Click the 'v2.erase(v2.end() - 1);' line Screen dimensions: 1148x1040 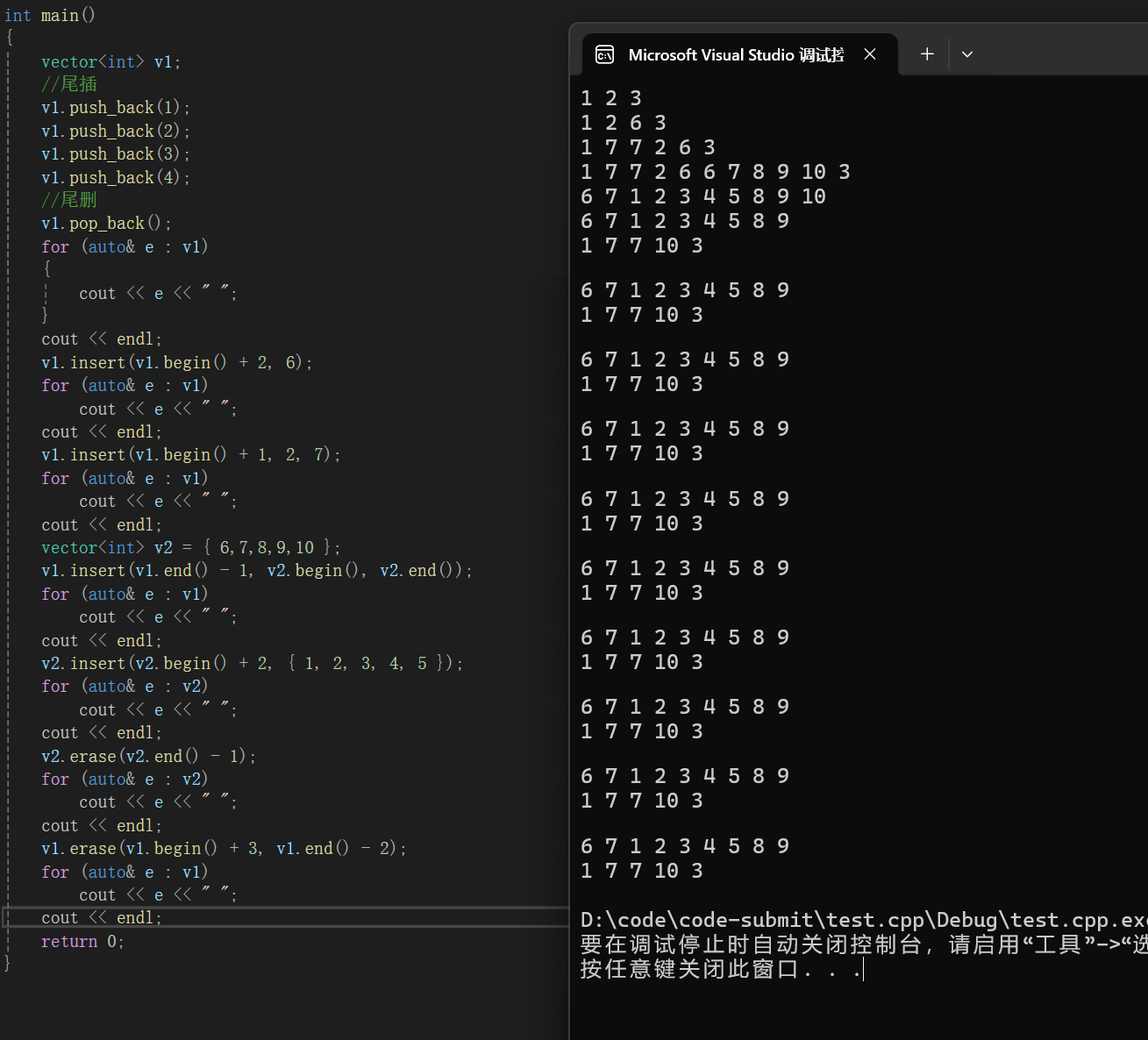[x=148, y=757]
